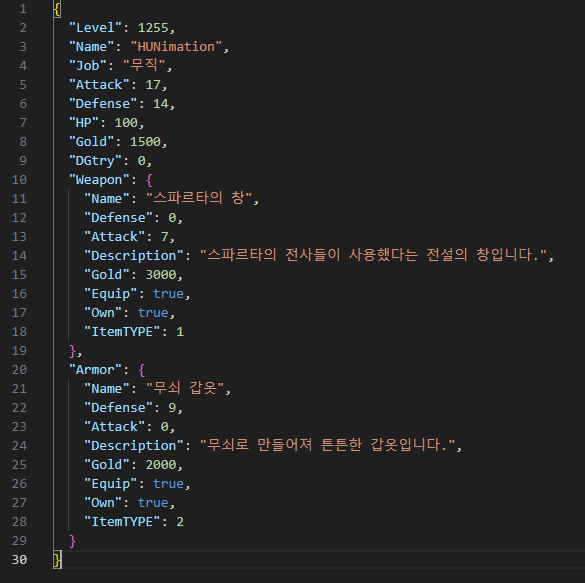This screenshot has height=583, width=585.
Task: Click the "Own" key on line 17
Action: coord(103,313)
